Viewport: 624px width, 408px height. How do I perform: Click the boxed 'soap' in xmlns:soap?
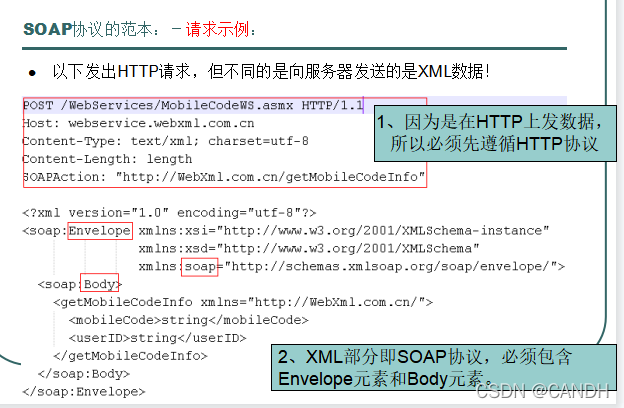click(200, 267)
